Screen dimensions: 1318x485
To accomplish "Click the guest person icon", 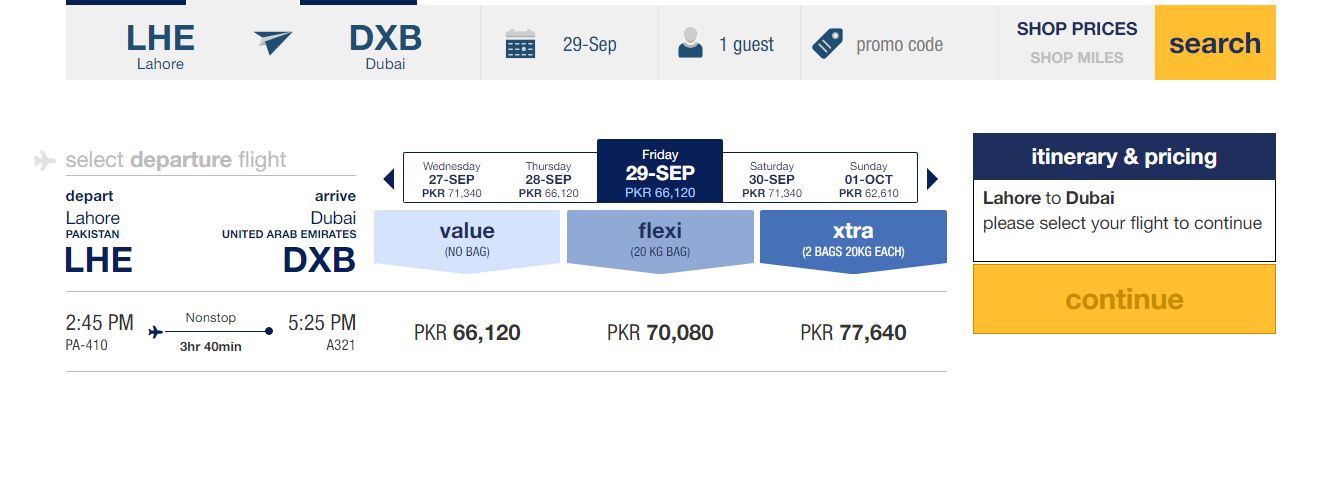I will [x=690, y=44].
